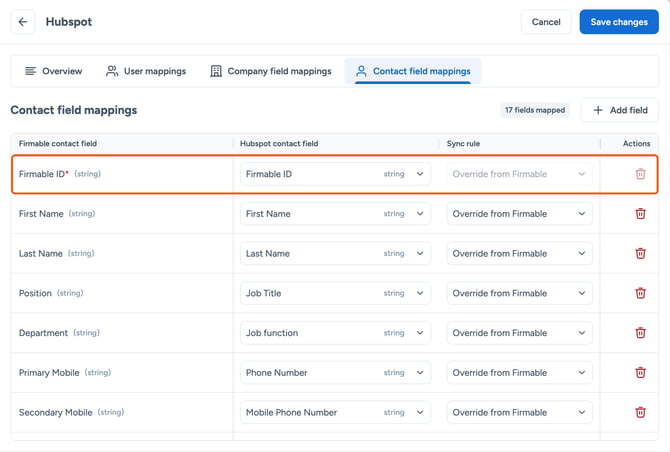Add a new field mapping
670x452 pixels.
[x=620, y=110]
